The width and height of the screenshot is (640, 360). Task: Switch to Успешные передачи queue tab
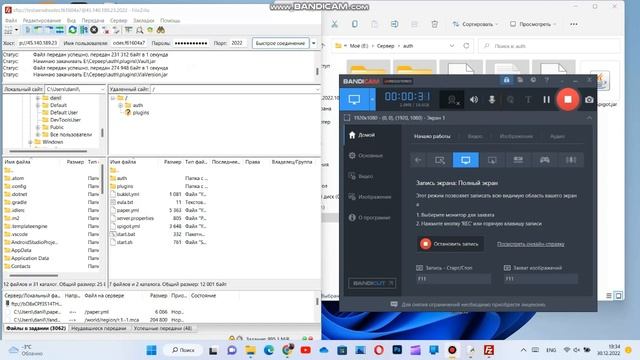pyautogui.click(x=163, y=328)
